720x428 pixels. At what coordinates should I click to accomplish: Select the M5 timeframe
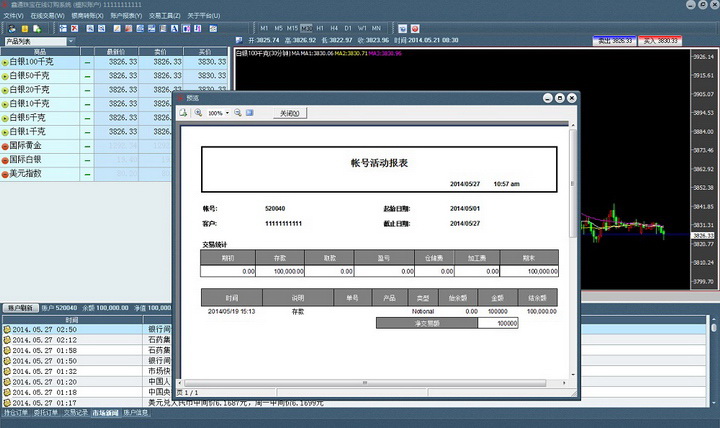tap(278, 28)
